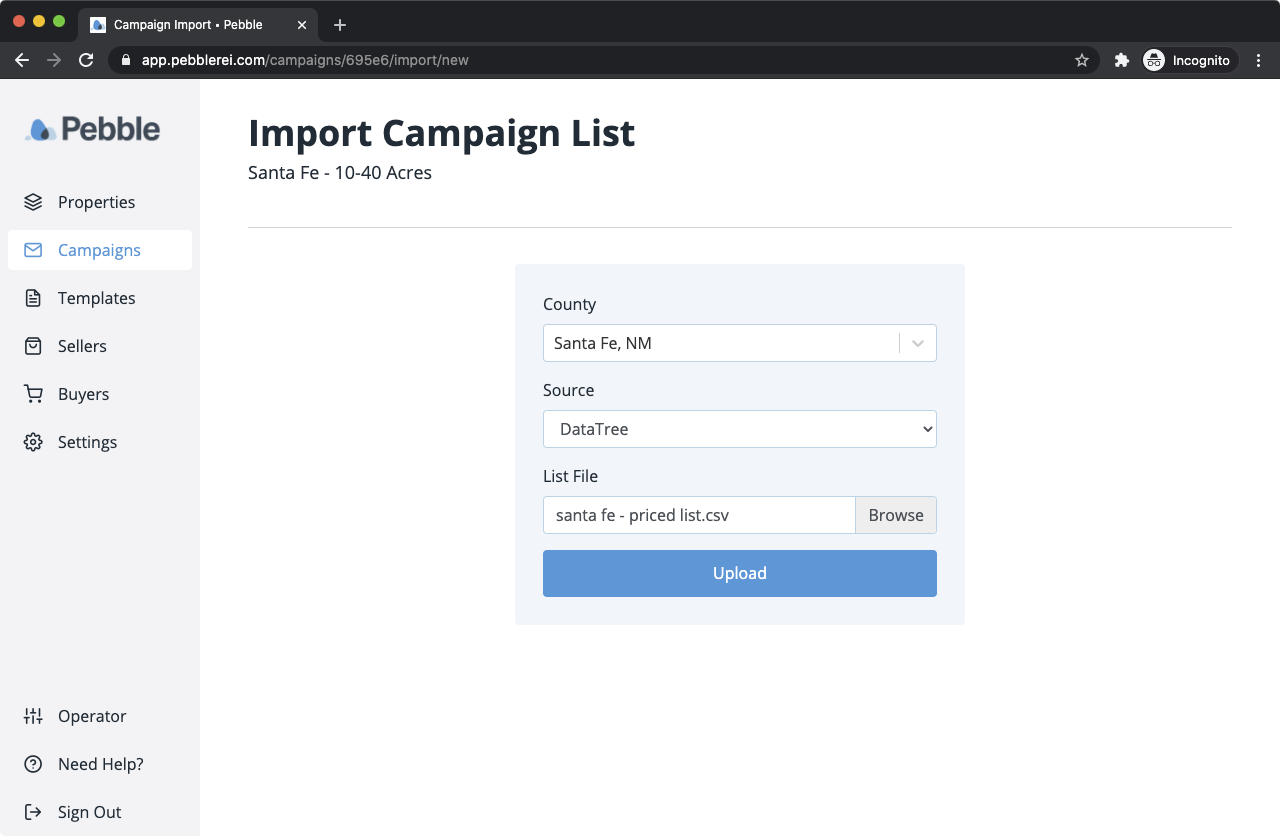Open the Source DataTree dropdown

tap(739, 429)
